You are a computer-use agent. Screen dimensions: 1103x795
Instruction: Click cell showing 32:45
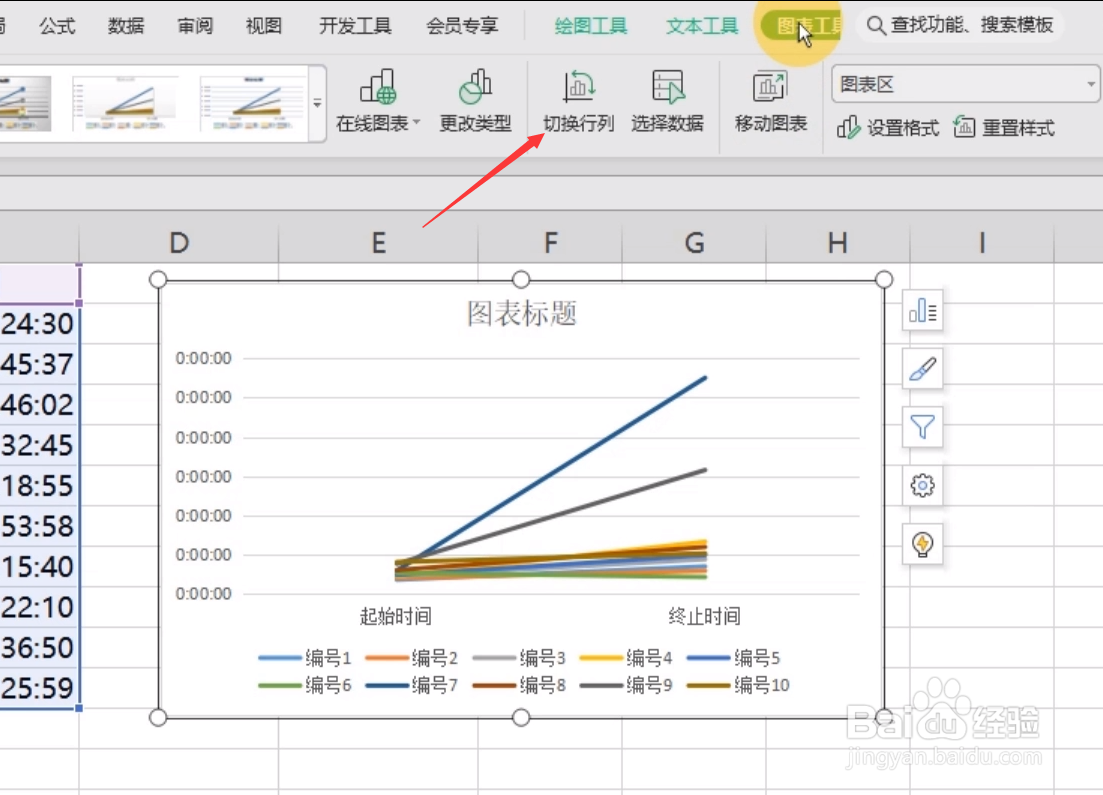coord(39,445)
